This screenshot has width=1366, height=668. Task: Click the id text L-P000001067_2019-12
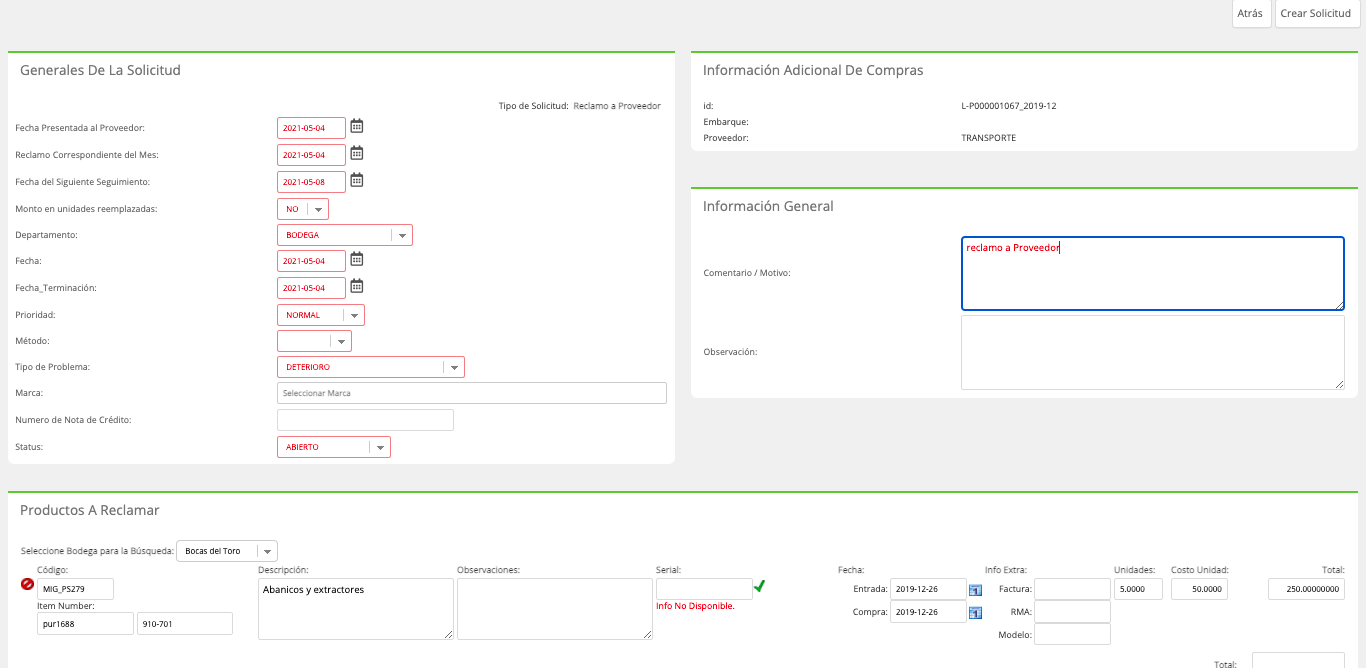coord(1008,105)
